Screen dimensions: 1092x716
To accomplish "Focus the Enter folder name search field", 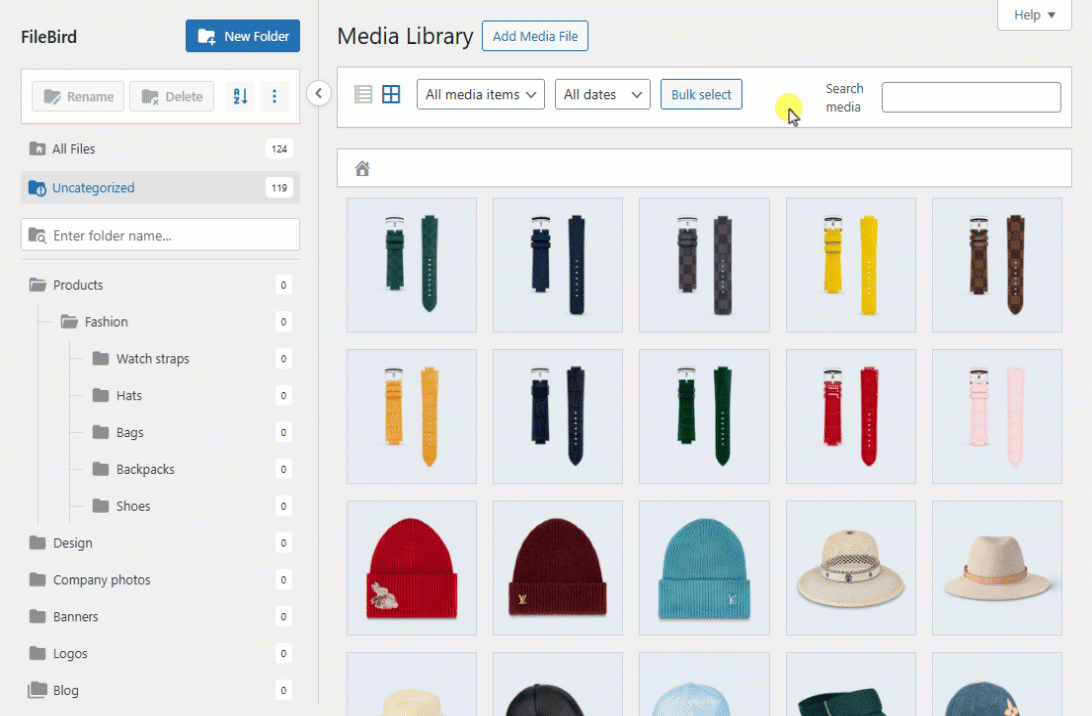I will pos(160,235).
